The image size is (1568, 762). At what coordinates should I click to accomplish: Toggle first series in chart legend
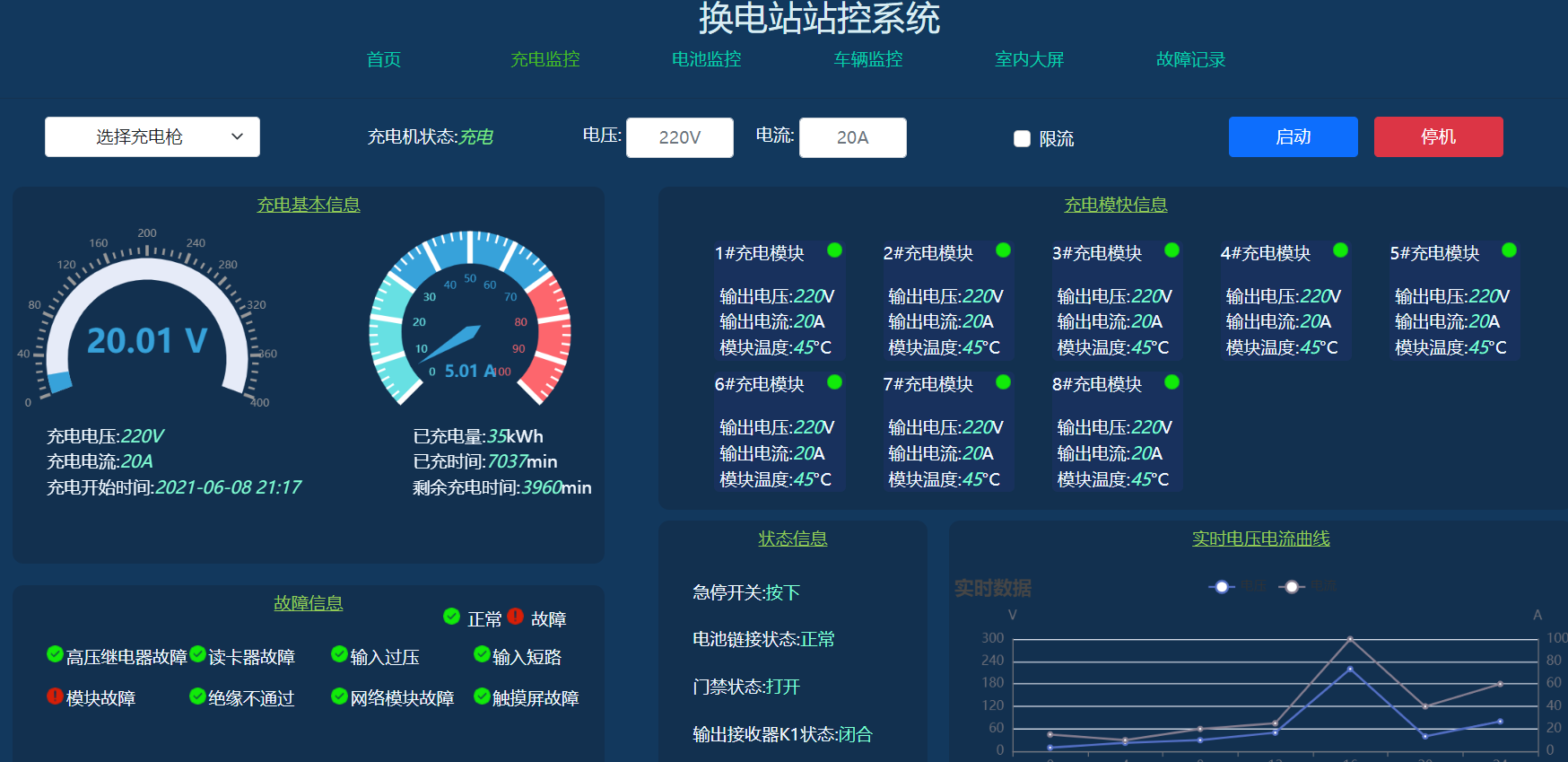1222,587
